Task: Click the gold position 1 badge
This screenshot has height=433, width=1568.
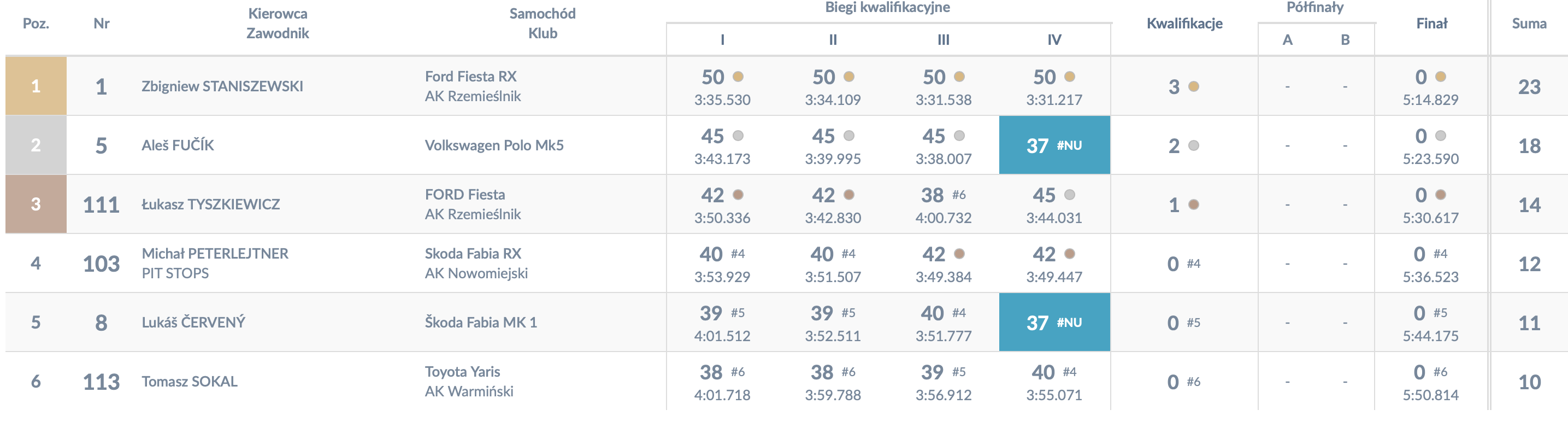Action: coord(36,86)
